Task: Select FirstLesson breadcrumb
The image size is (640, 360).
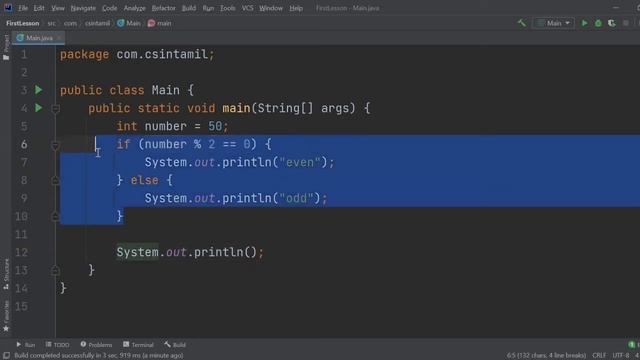Action: coord(22,23)
